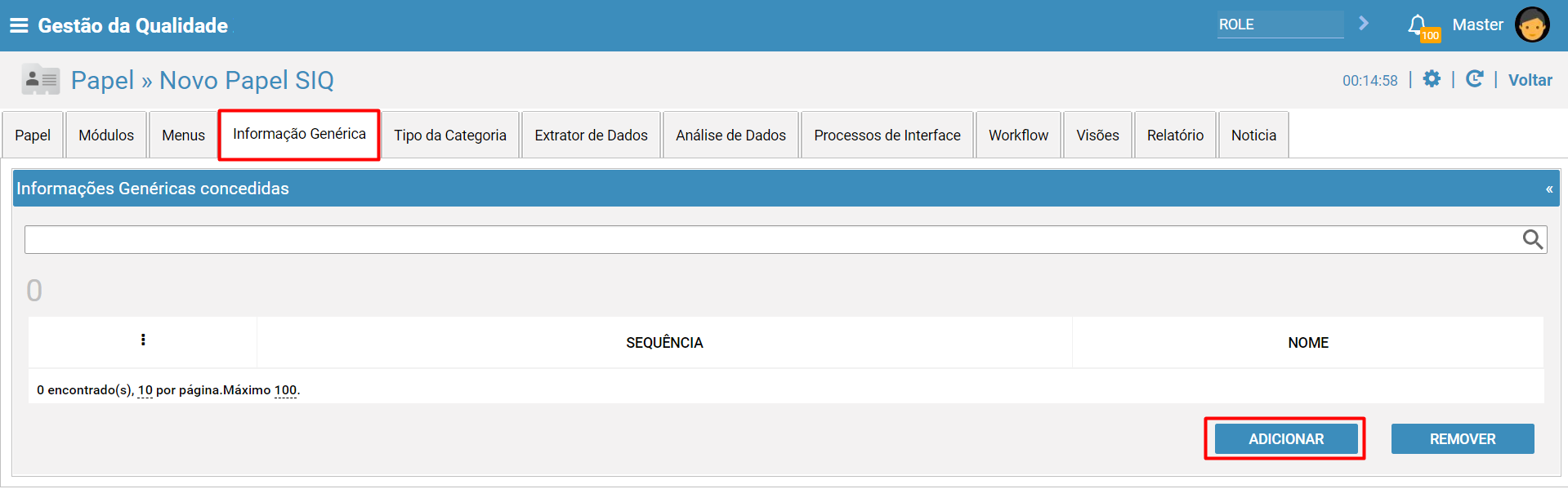Open the Master user avatar
The height and width of the screenshot is (489, 1568).
pyautogui.click(x=1532, y=24)
